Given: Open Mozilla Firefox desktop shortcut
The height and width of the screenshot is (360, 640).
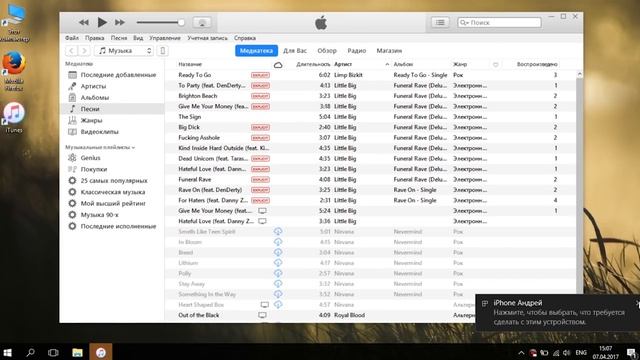Looking at the screenshot, I should [x=14, y=70].
